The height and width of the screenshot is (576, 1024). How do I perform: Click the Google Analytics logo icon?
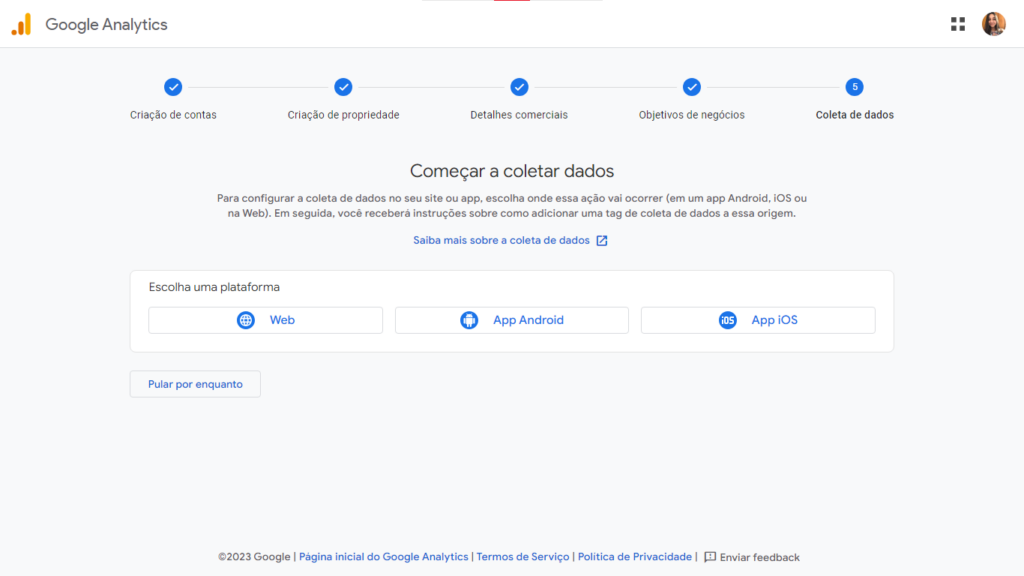pyautogui.click(x=21, y=24)
